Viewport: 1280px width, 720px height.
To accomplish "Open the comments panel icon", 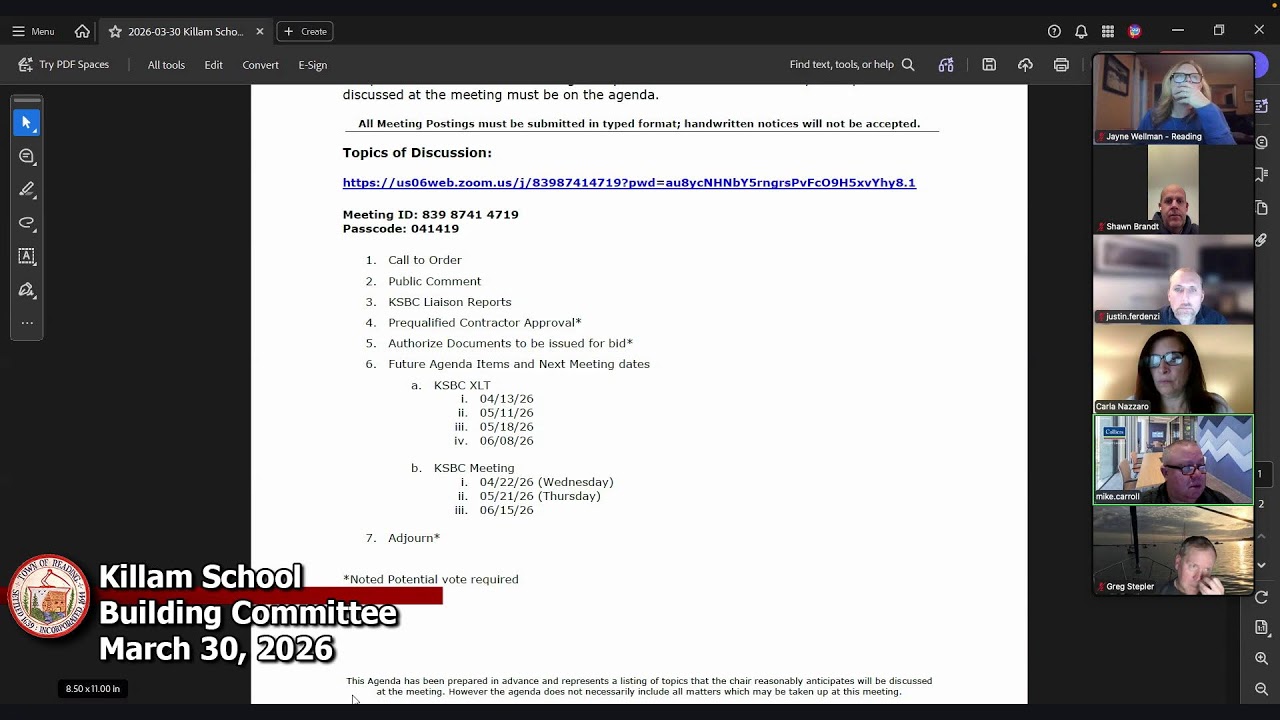I will (1261, 142).
